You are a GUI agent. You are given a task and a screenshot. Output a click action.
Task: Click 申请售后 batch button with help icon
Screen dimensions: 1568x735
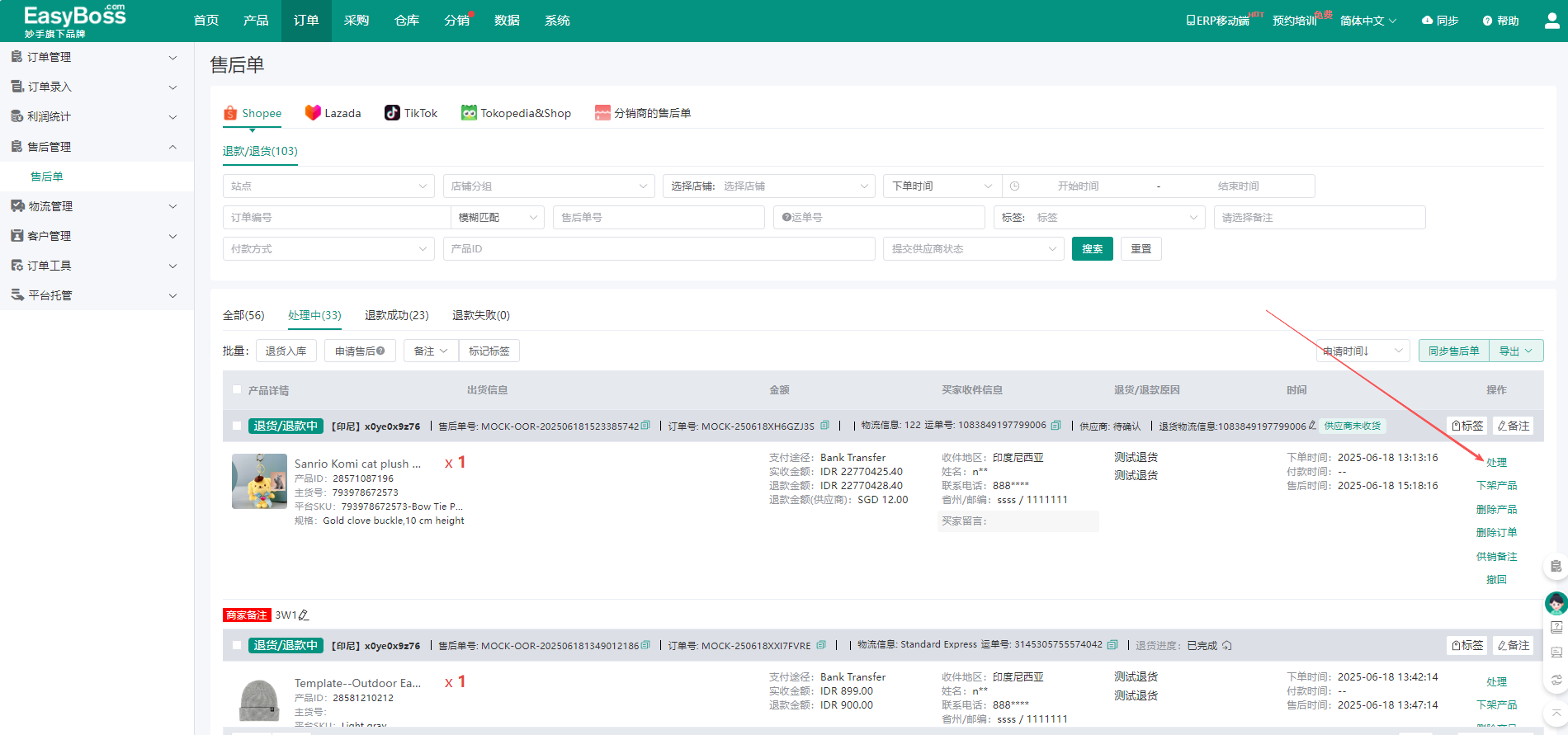pyautogui.click(x=360, y=351)
